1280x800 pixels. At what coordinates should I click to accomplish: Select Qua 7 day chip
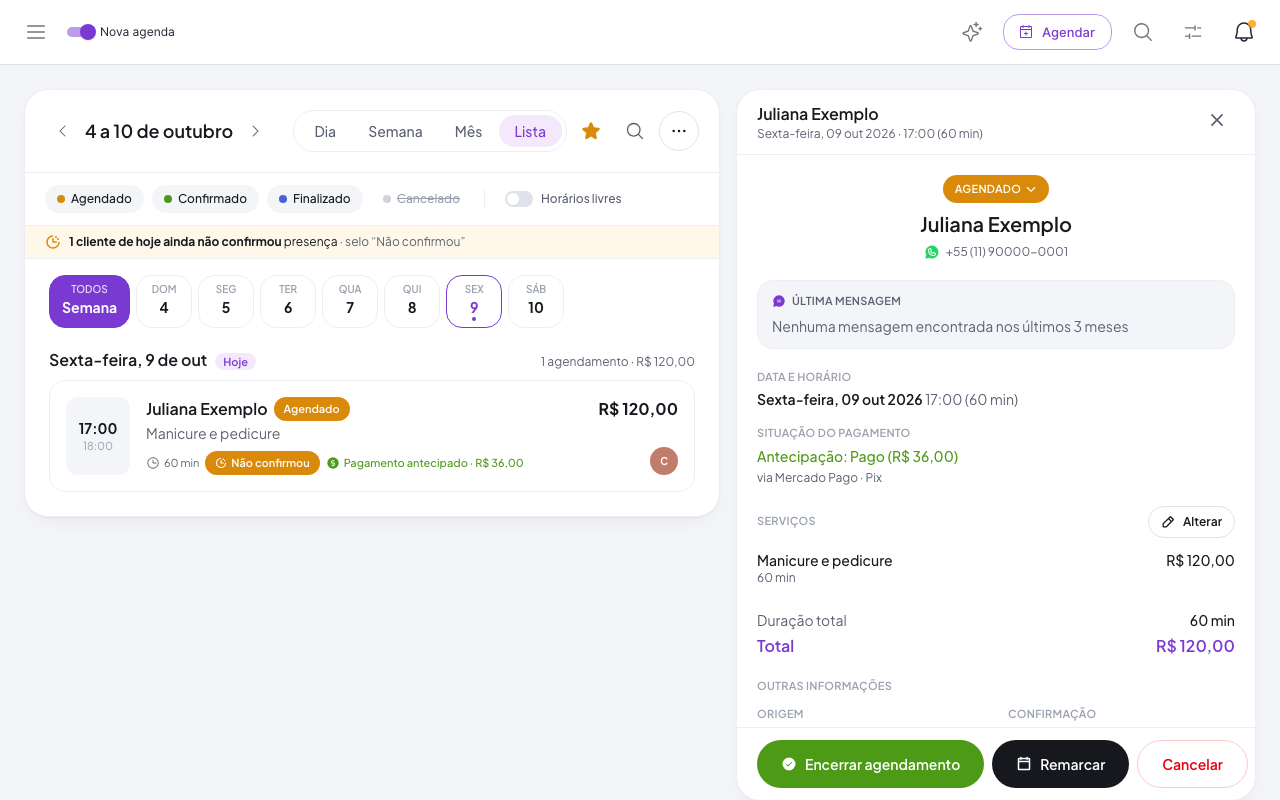click(x=350, y=301)
